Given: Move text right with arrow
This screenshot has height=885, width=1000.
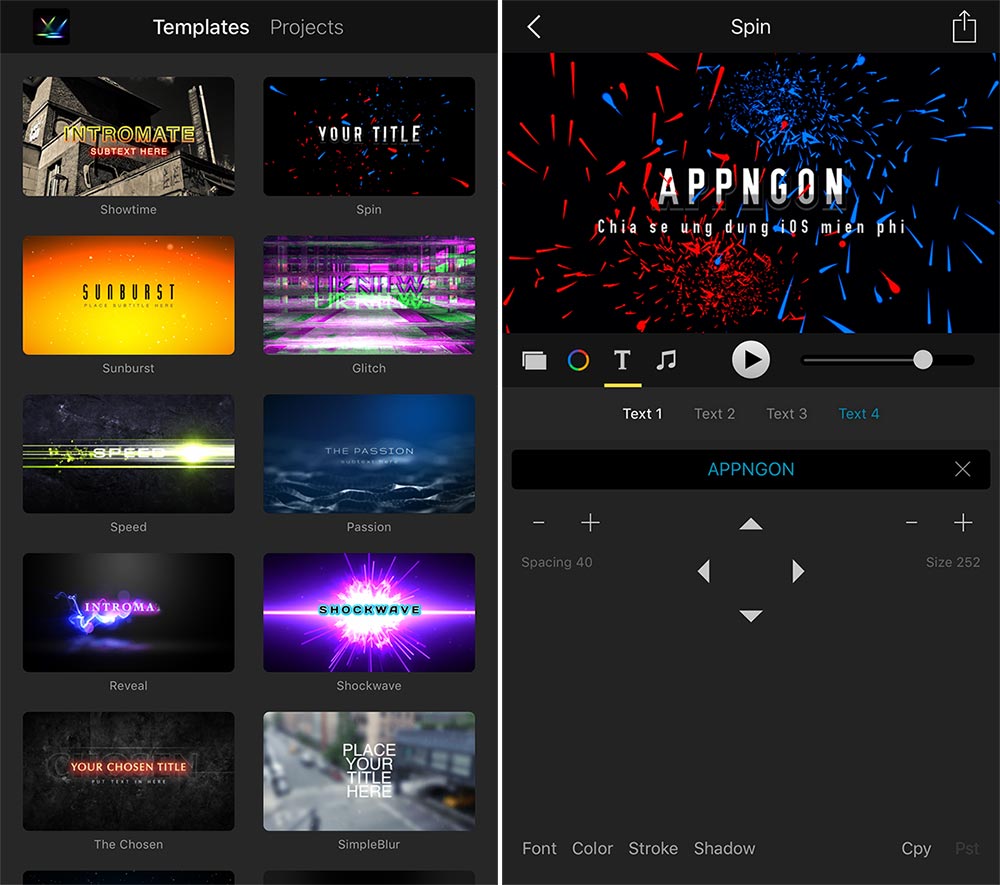Looking at the screenshot, I should click(798, 571).
